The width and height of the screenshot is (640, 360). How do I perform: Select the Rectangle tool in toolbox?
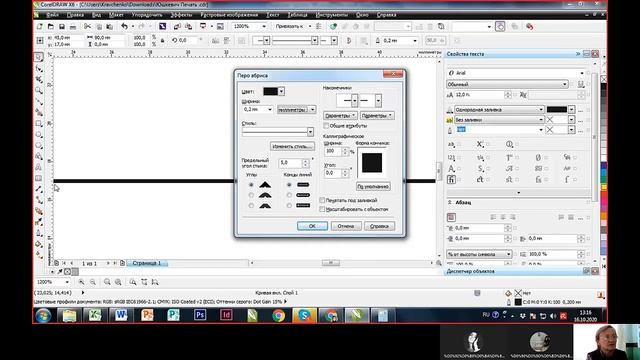point(39,123)
